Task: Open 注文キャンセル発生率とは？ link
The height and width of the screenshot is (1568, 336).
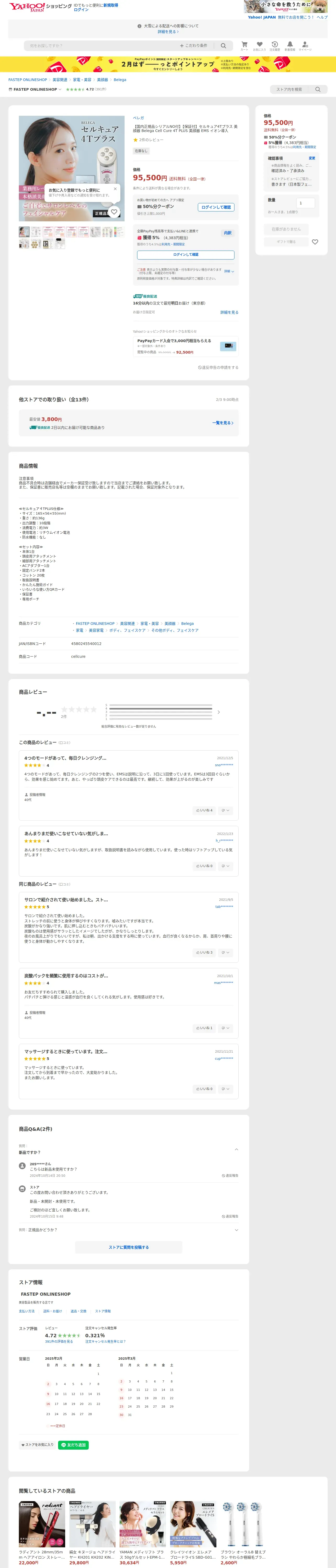Action: click(105, 1342)
